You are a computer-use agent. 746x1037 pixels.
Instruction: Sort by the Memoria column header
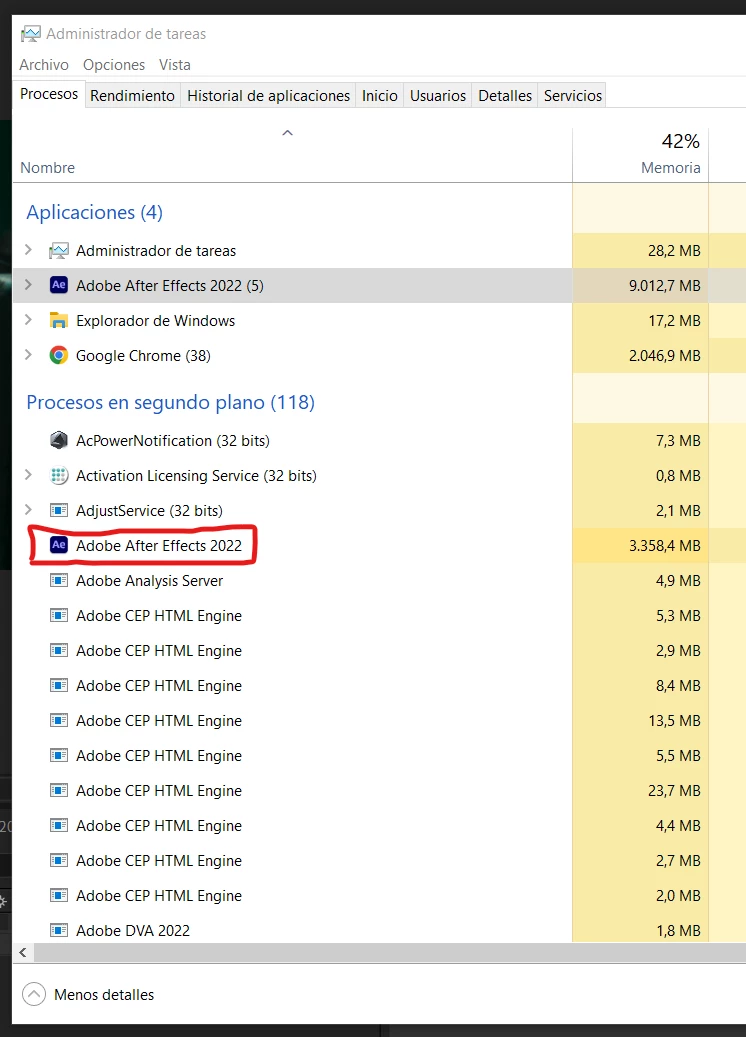pyautogui.click(x=671, y=168)
